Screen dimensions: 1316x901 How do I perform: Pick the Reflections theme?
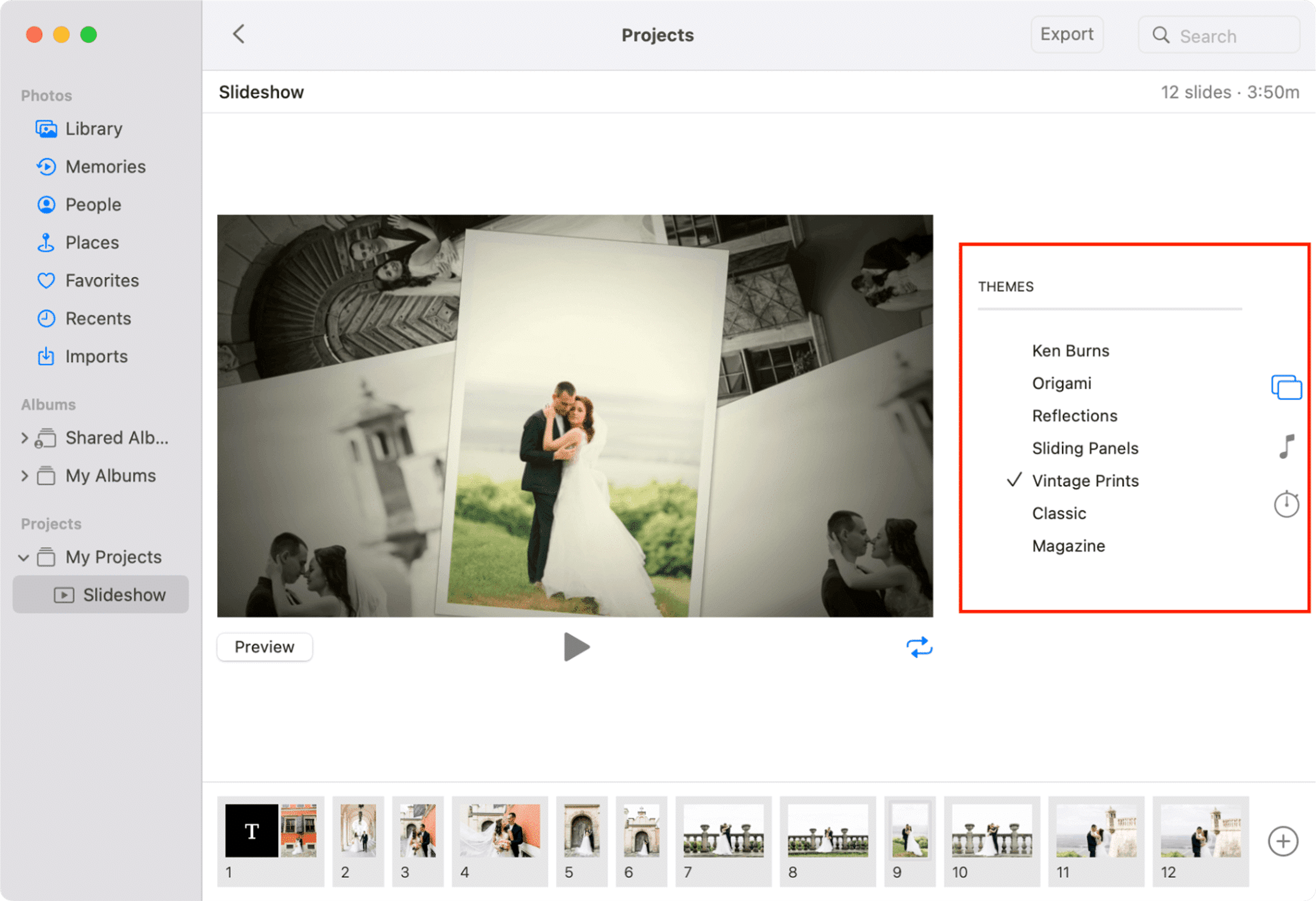click(1075, 416)
